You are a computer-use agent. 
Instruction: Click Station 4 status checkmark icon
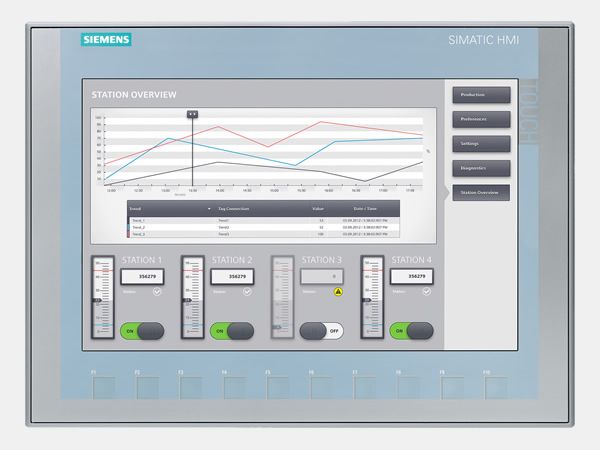(427, 294)
